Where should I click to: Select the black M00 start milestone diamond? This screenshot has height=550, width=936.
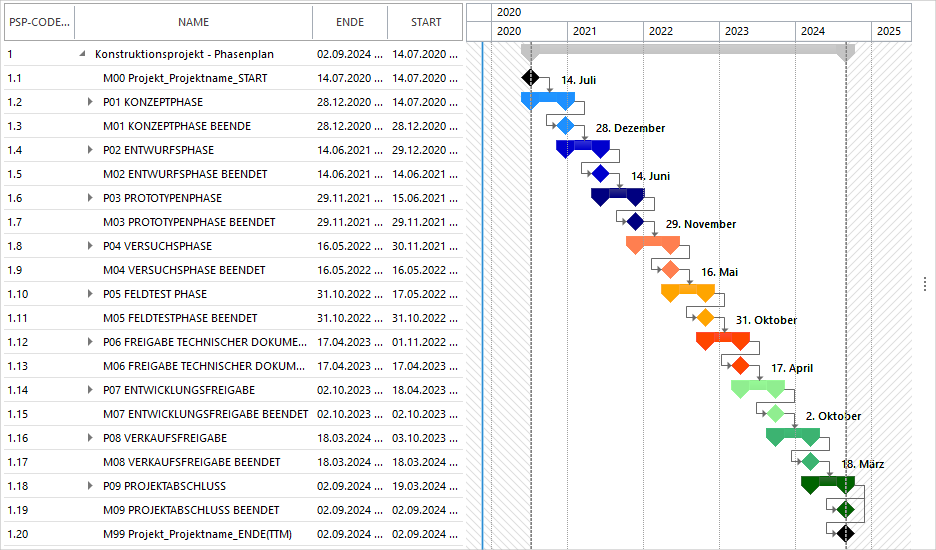pos(530,78)
